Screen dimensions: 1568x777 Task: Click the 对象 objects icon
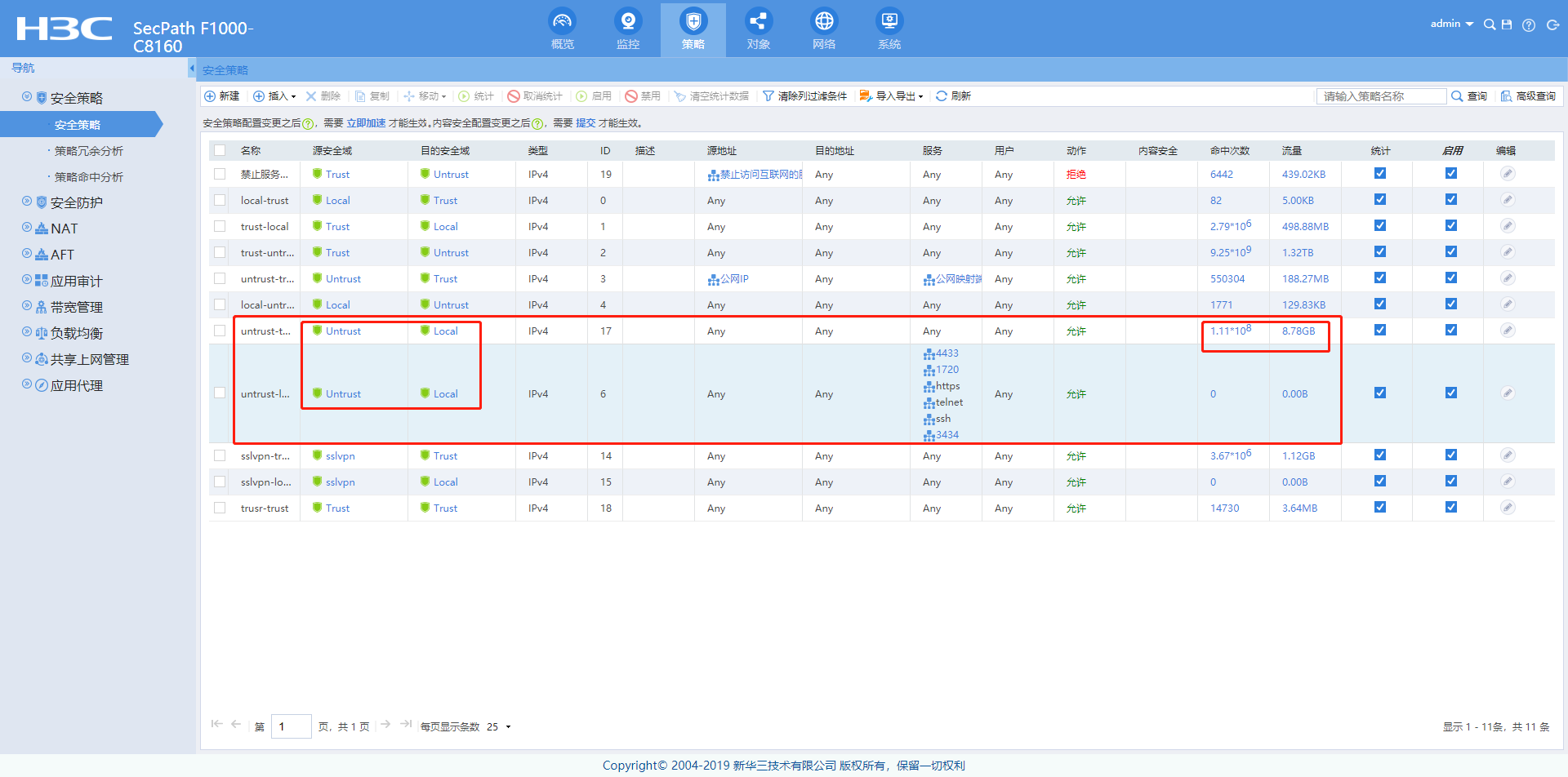(x=758, y=22)
